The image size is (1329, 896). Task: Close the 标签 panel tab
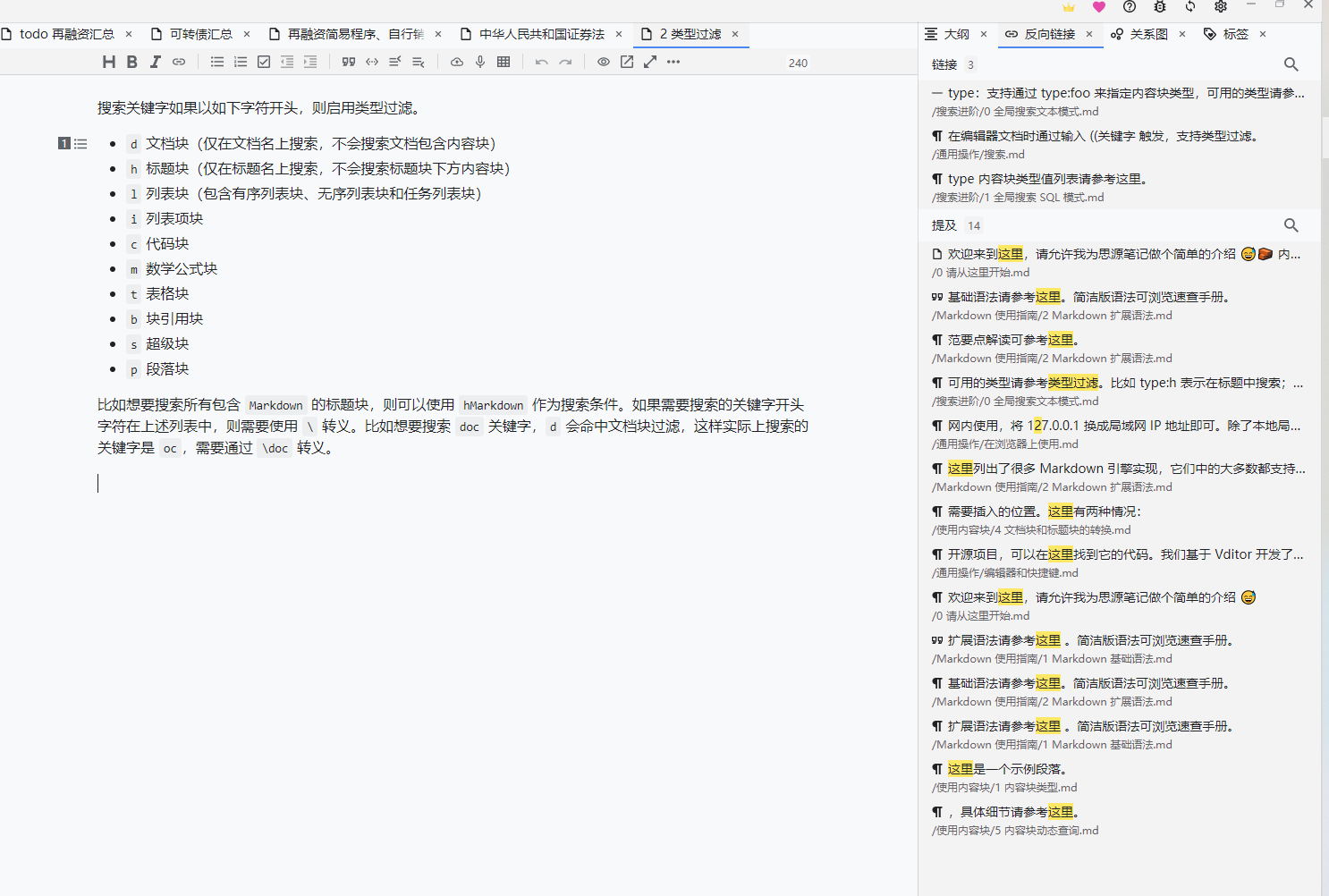click(1263, 34)
